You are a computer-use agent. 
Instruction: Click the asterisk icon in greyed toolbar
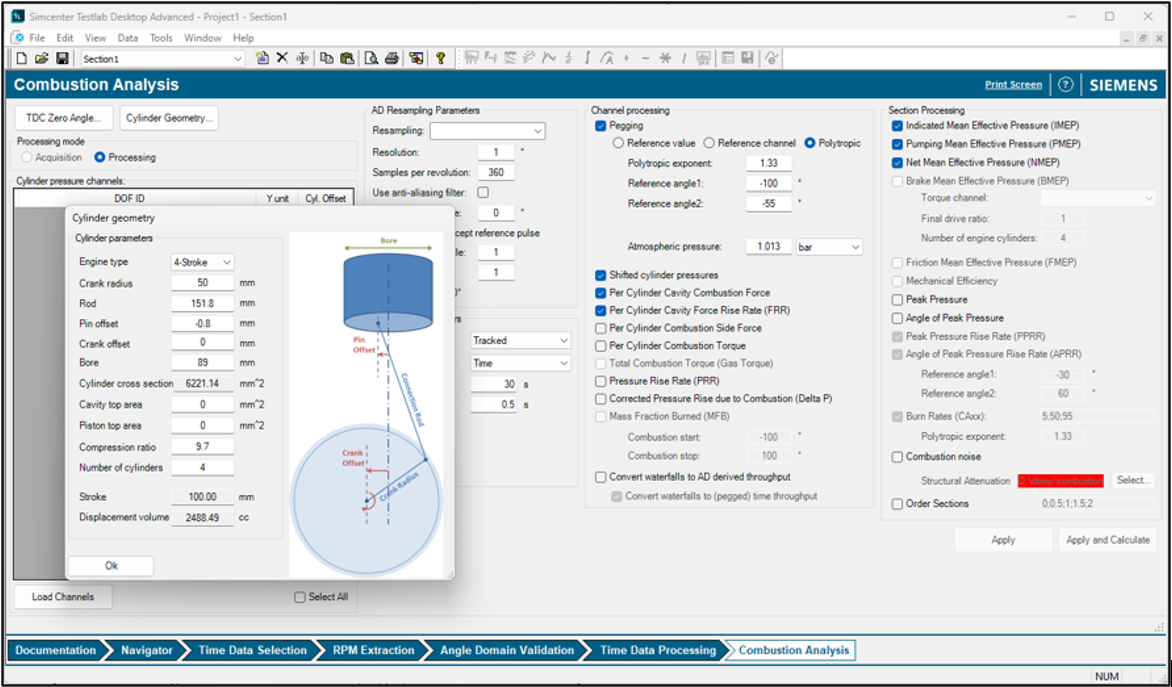665,58
